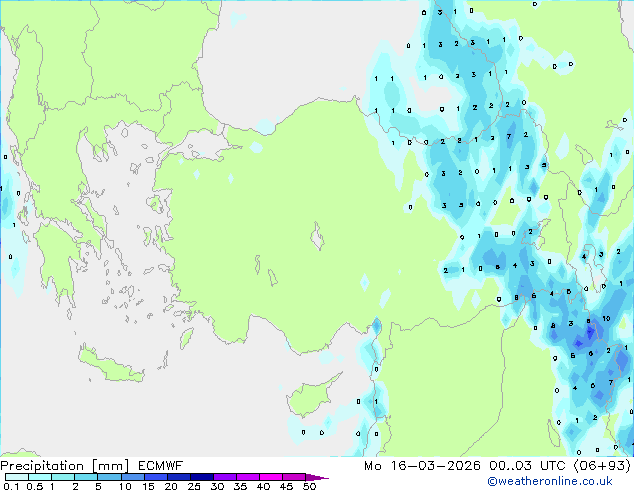
Task: Click the legend label '40'
Action: [x=263, y=486]
